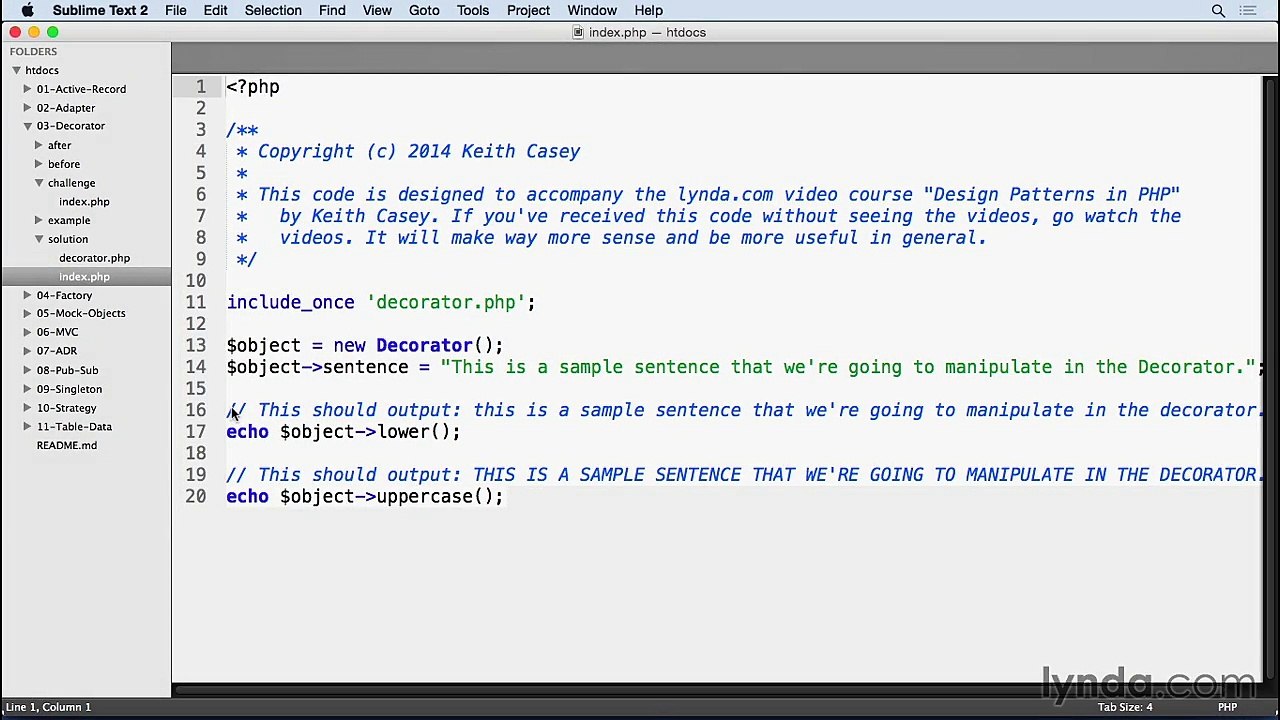Open index.php inside the challenge folder
This screenshot has width=1280, height=720.
[x=84, y=202]
